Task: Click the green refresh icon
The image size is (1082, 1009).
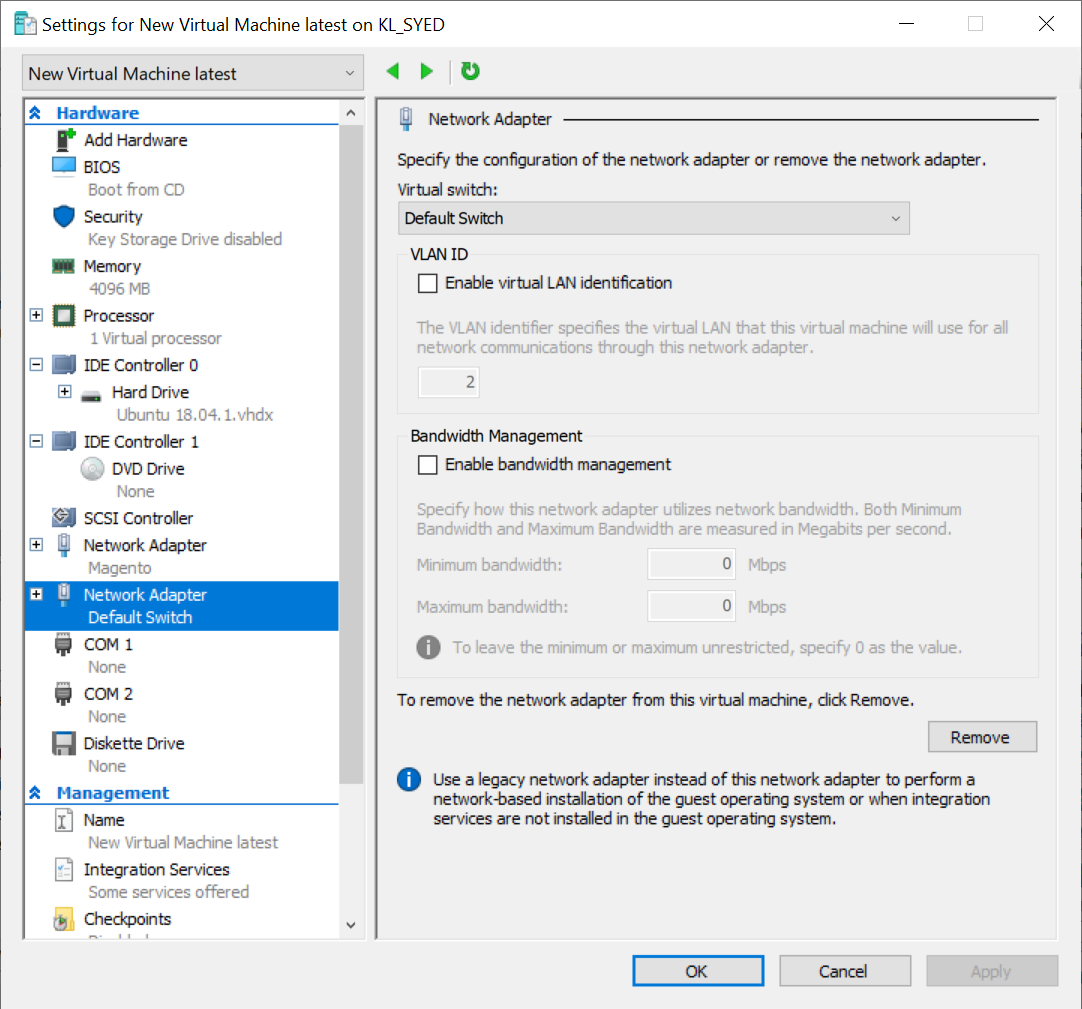Action: tap(470, 71)
